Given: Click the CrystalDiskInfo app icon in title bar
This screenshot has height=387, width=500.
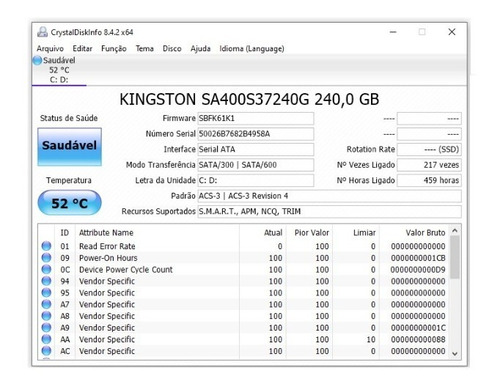Looking at the screenshot, I should [42, 32].
